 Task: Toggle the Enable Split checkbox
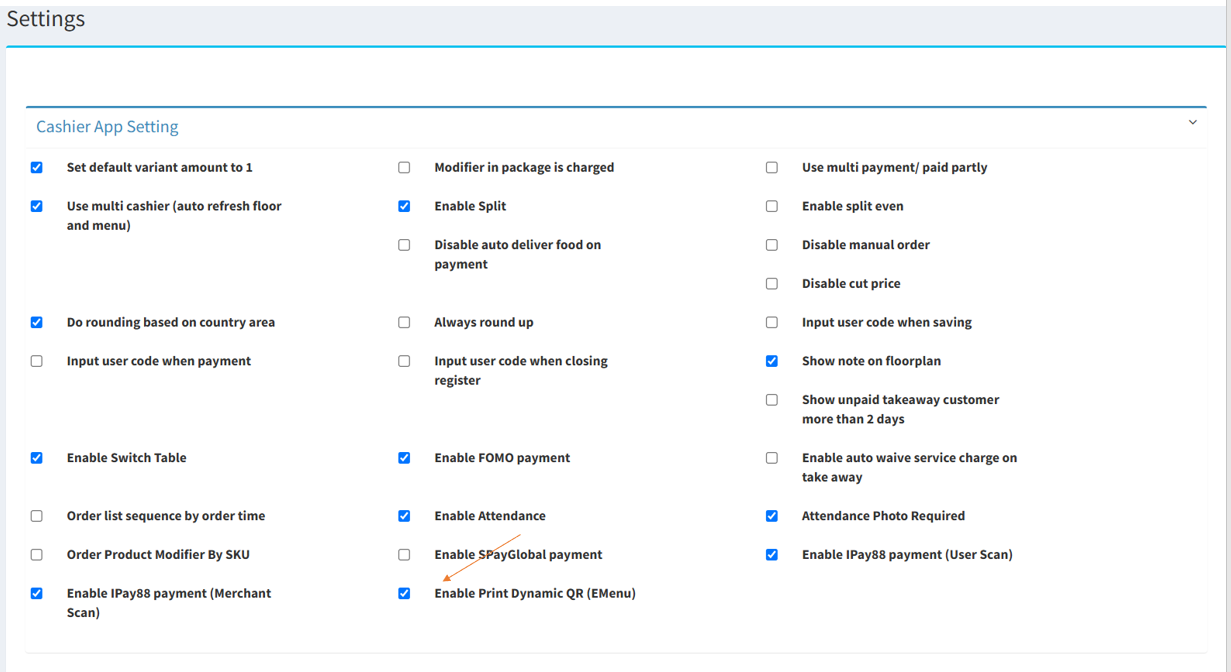pos(404,207)
